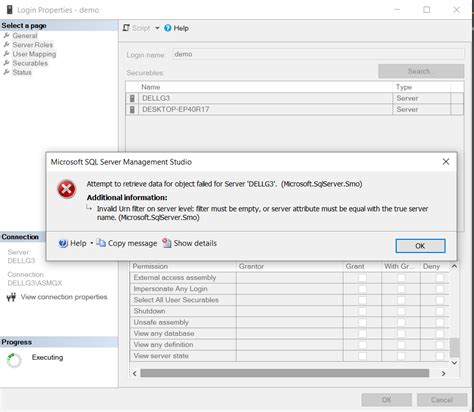Click the permissions list scroll down arrow
The image size is (474, 412).
click(x=454, y=363)
